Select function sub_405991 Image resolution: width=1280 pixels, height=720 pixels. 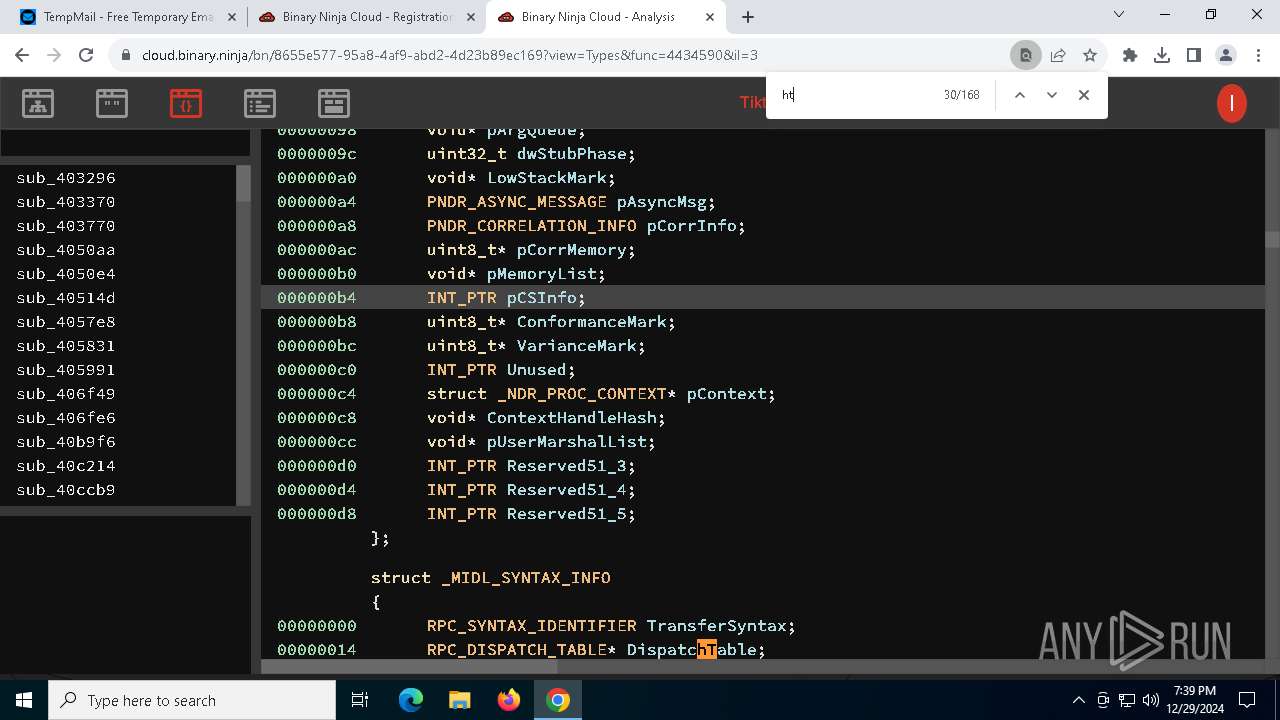point(66,370)
